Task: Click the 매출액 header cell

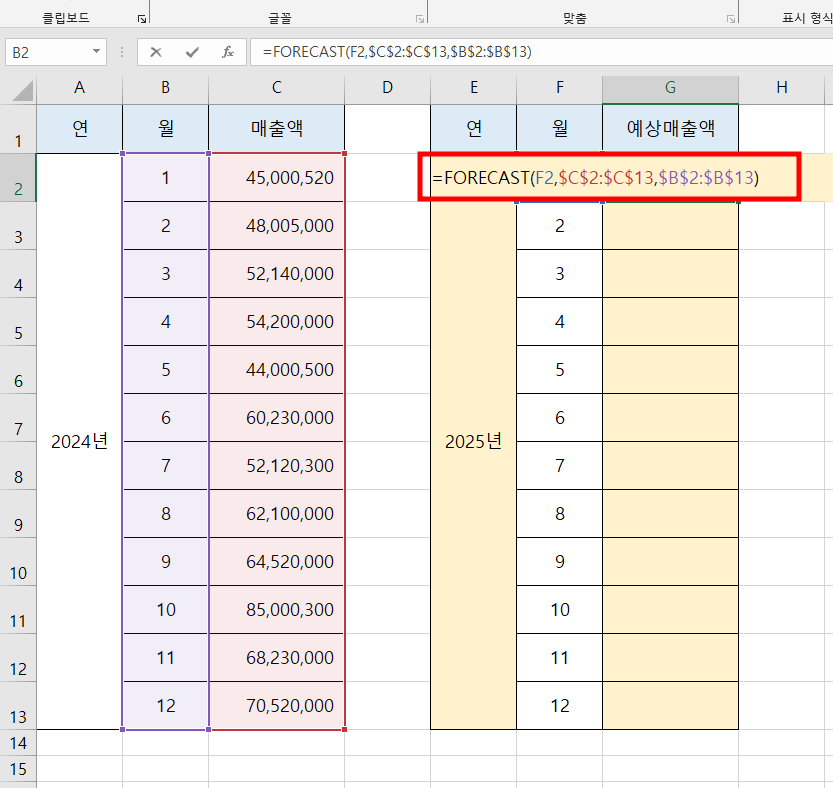Action: tap(276, 129)
